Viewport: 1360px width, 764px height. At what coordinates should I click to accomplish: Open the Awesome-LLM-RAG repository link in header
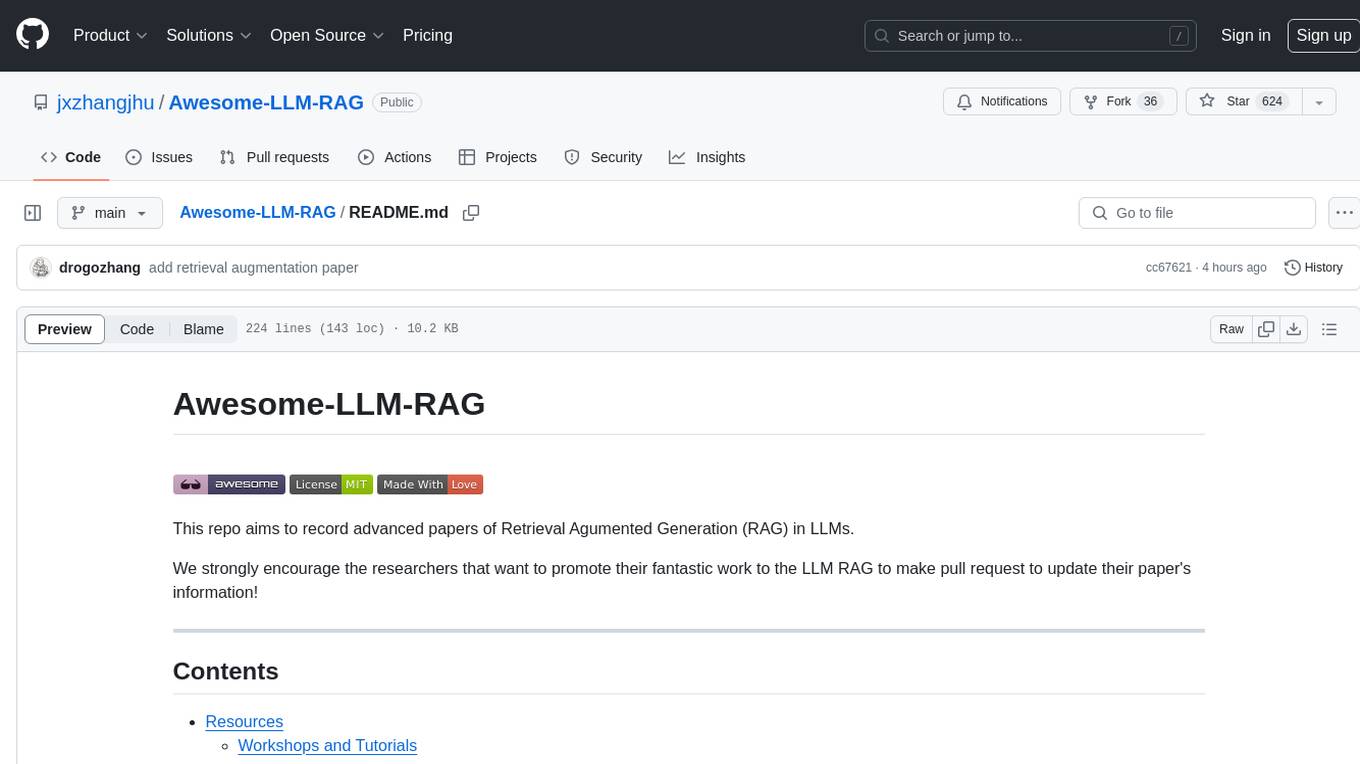[x=266, y=102]
